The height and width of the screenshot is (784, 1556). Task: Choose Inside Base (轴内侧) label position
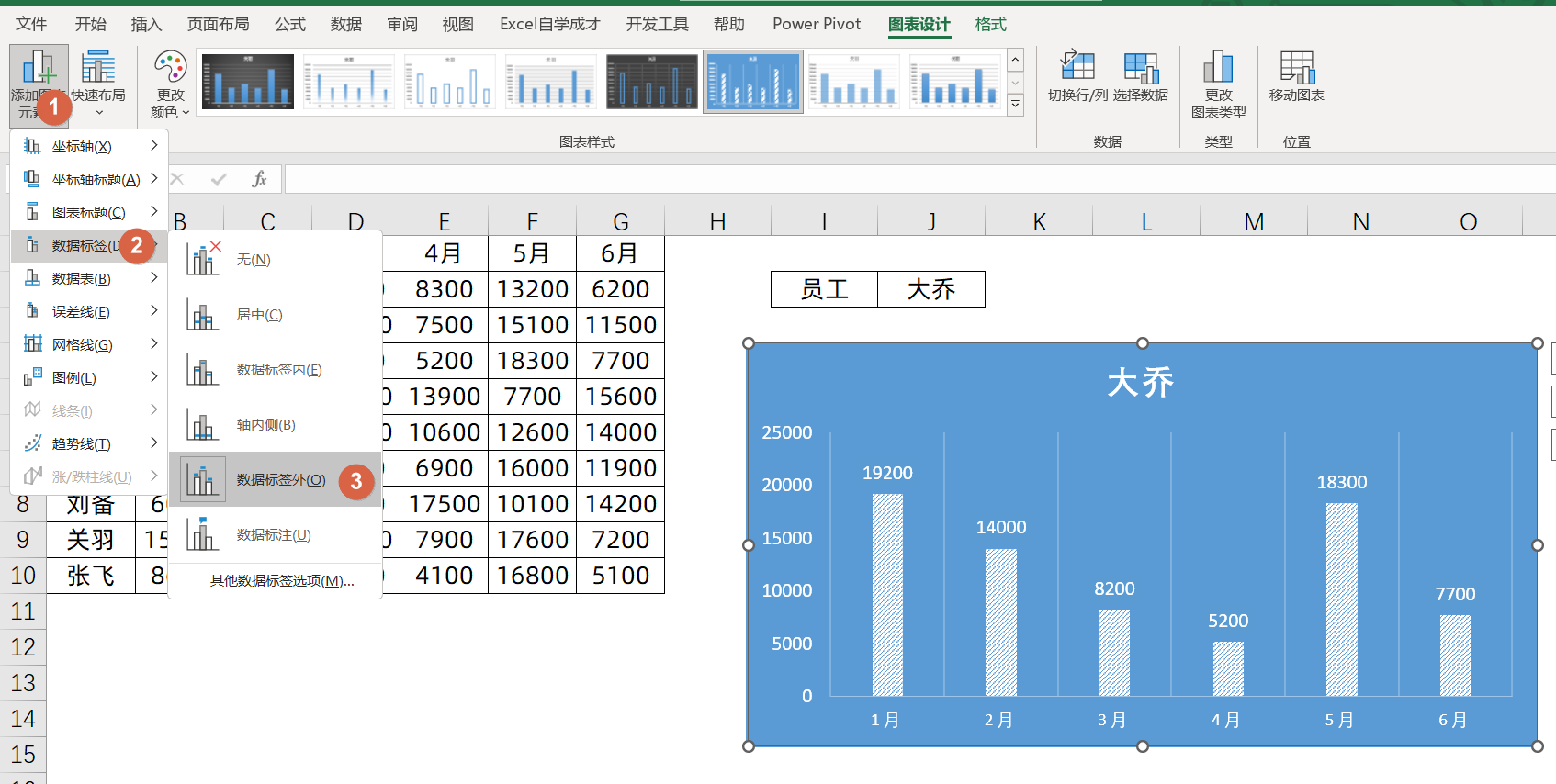click(276, 425)
